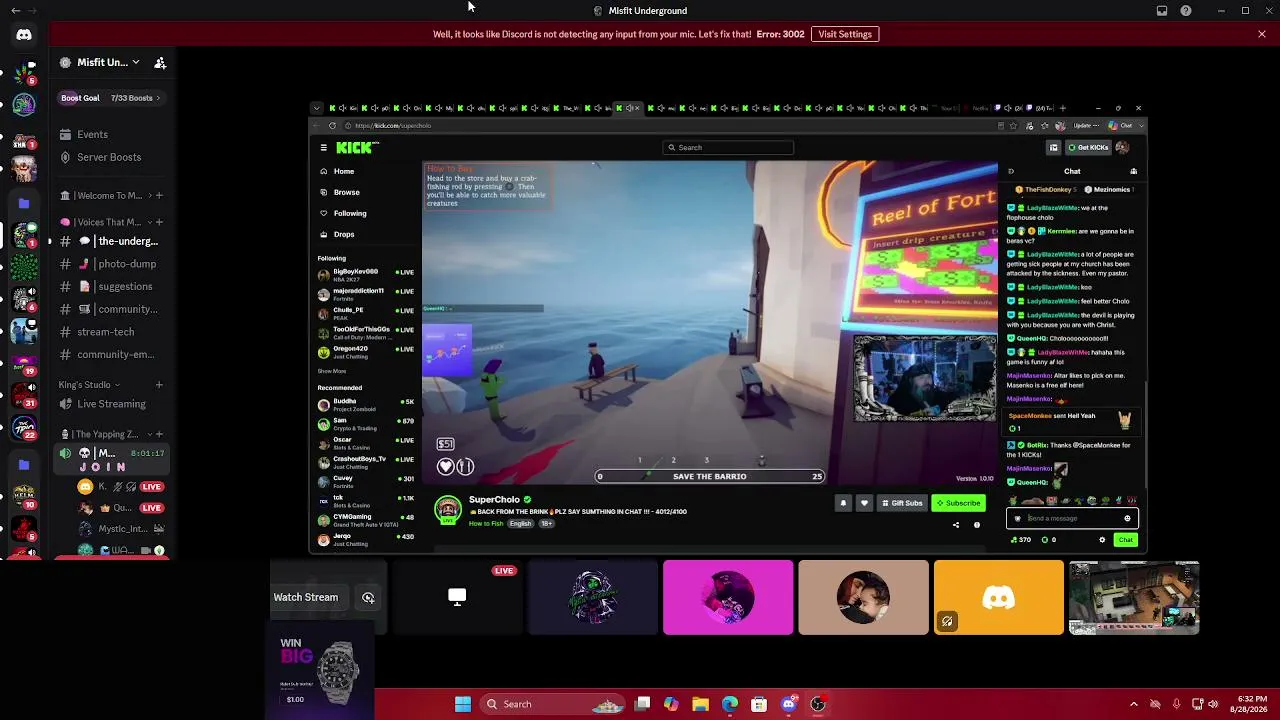Click the Watch Stream button
Image resolution: width=1280 pixels, height=720 pixels.
306,597
